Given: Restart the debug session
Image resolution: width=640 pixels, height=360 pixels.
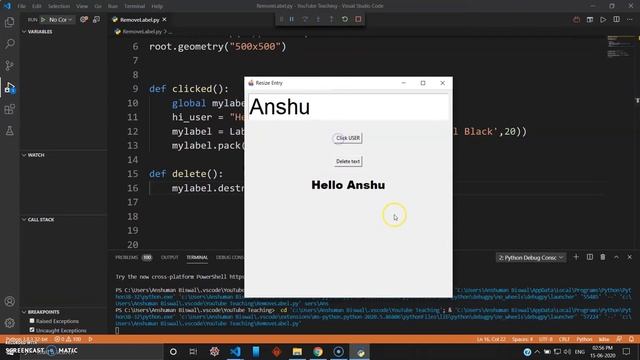Looking at the screenshot, I should (345, 19).
